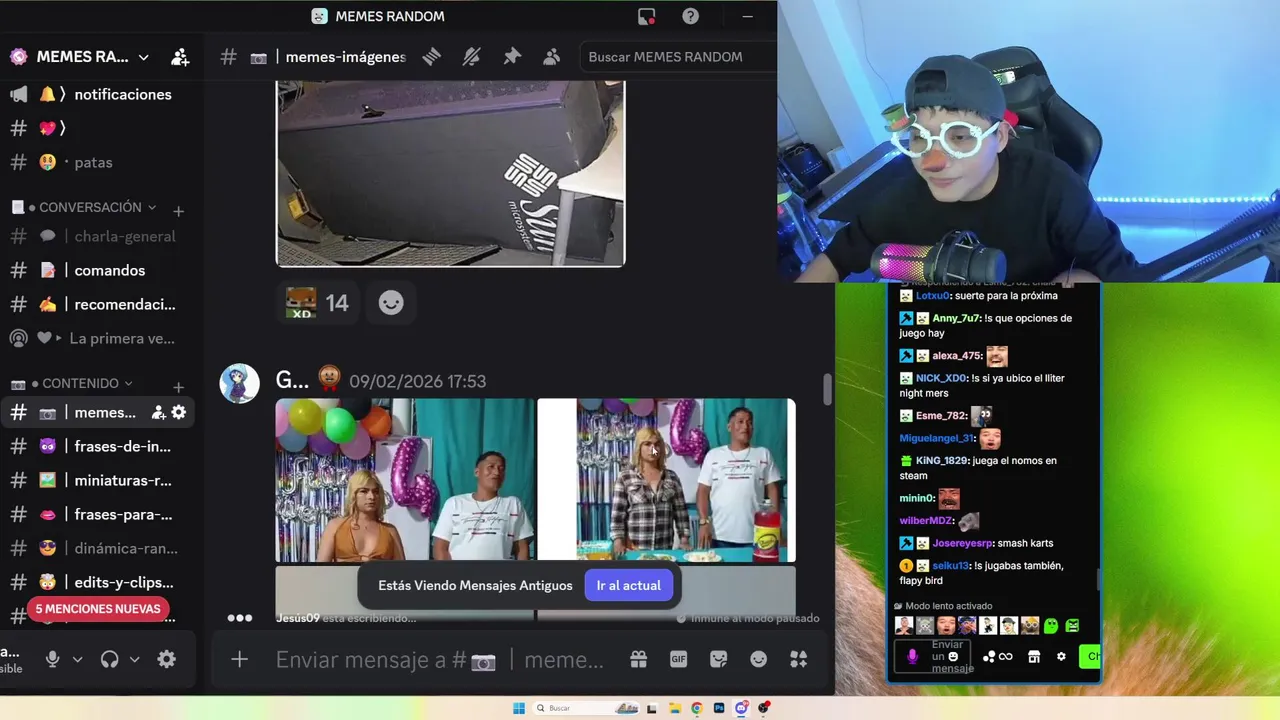Create channel in CONVERSACIÓN category

point(178,211)
